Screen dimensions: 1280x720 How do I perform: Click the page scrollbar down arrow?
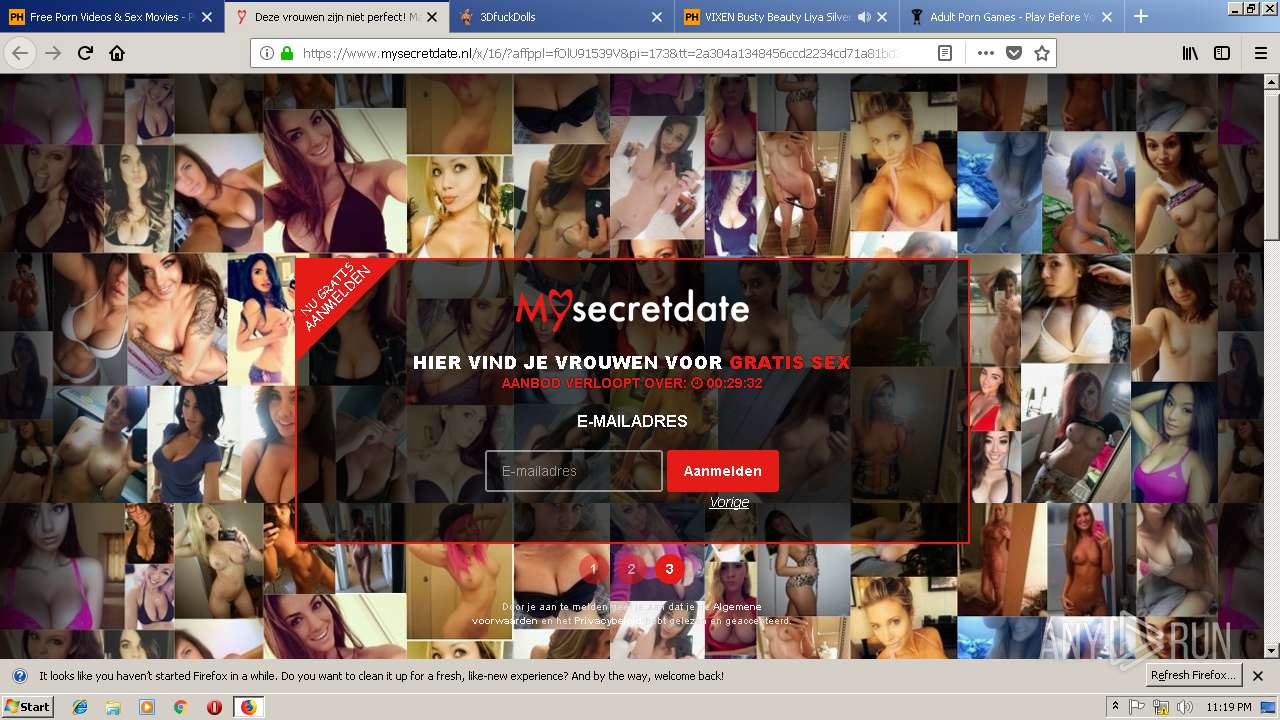1272,651
